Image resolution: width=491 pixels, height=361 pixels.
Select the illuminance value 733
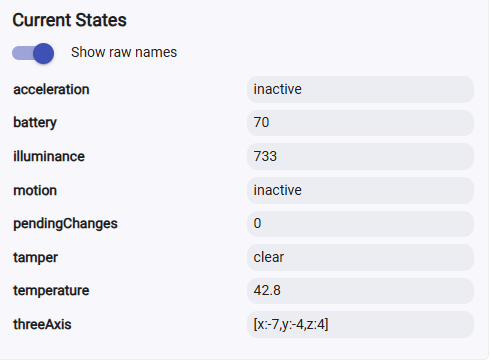click(360, 156)
